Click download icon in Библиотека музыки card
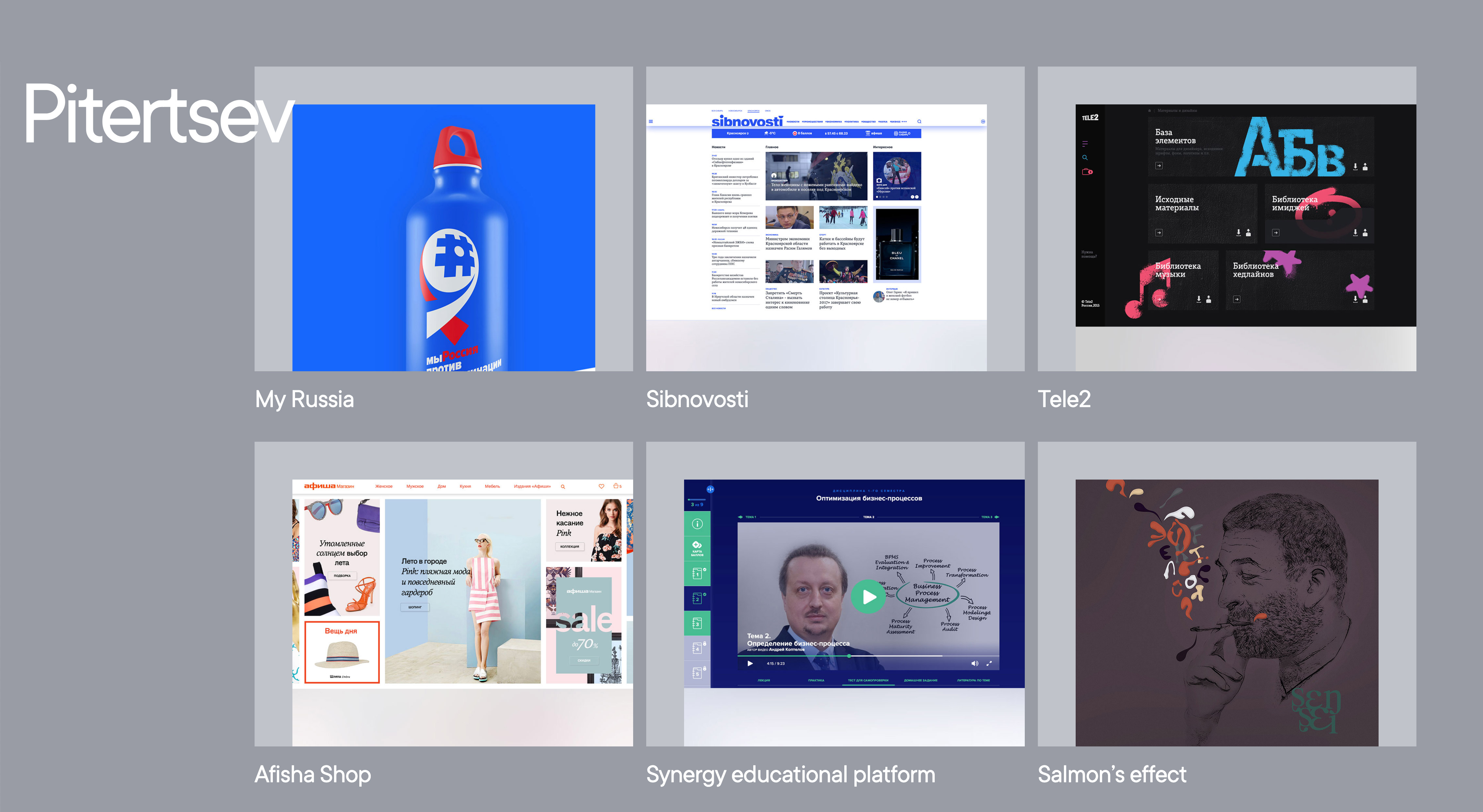 (1199, 299)
